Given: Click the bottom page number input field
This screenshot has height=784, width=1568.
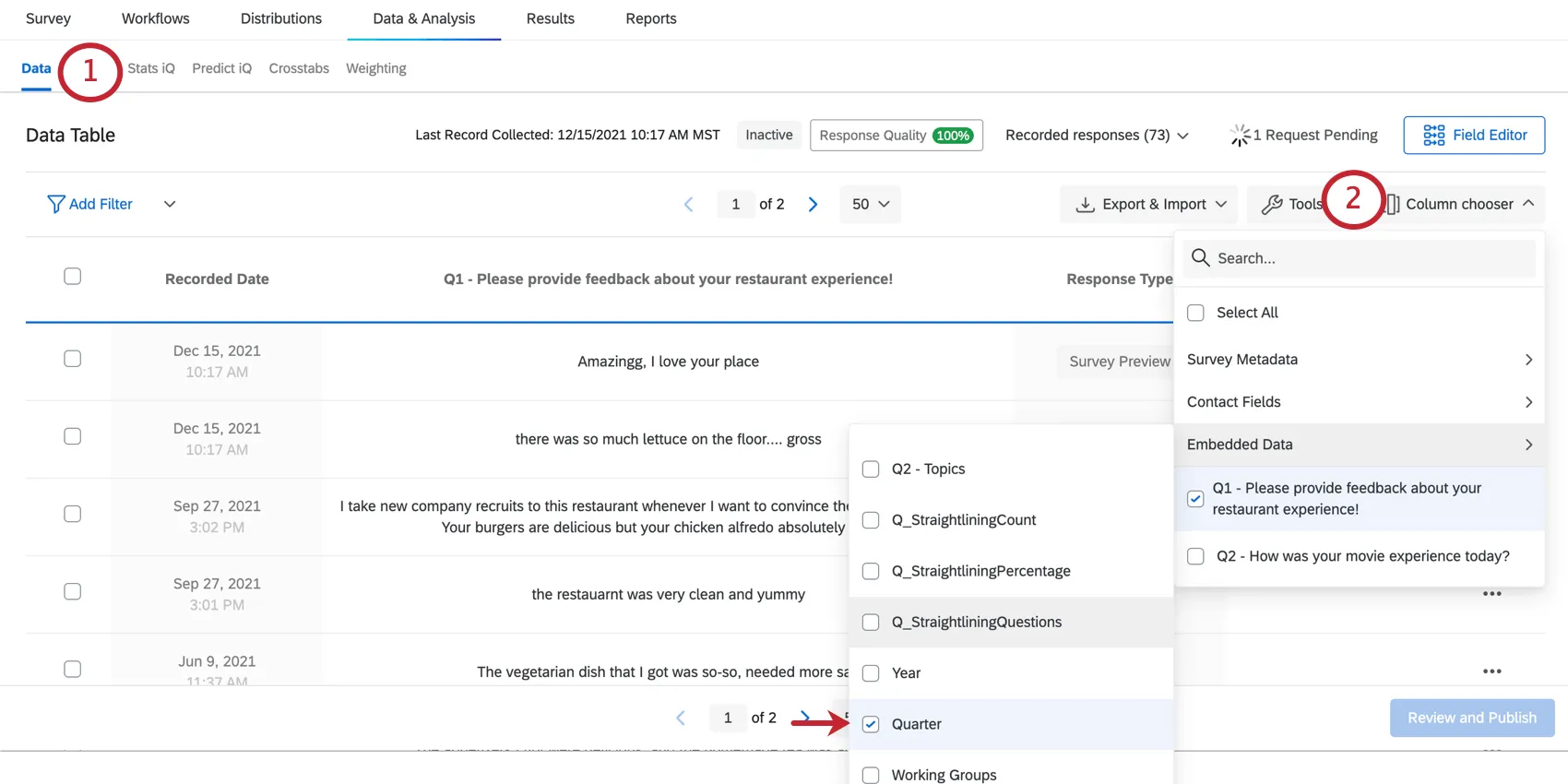Looking at the screenshot, I should pos(728,718).
